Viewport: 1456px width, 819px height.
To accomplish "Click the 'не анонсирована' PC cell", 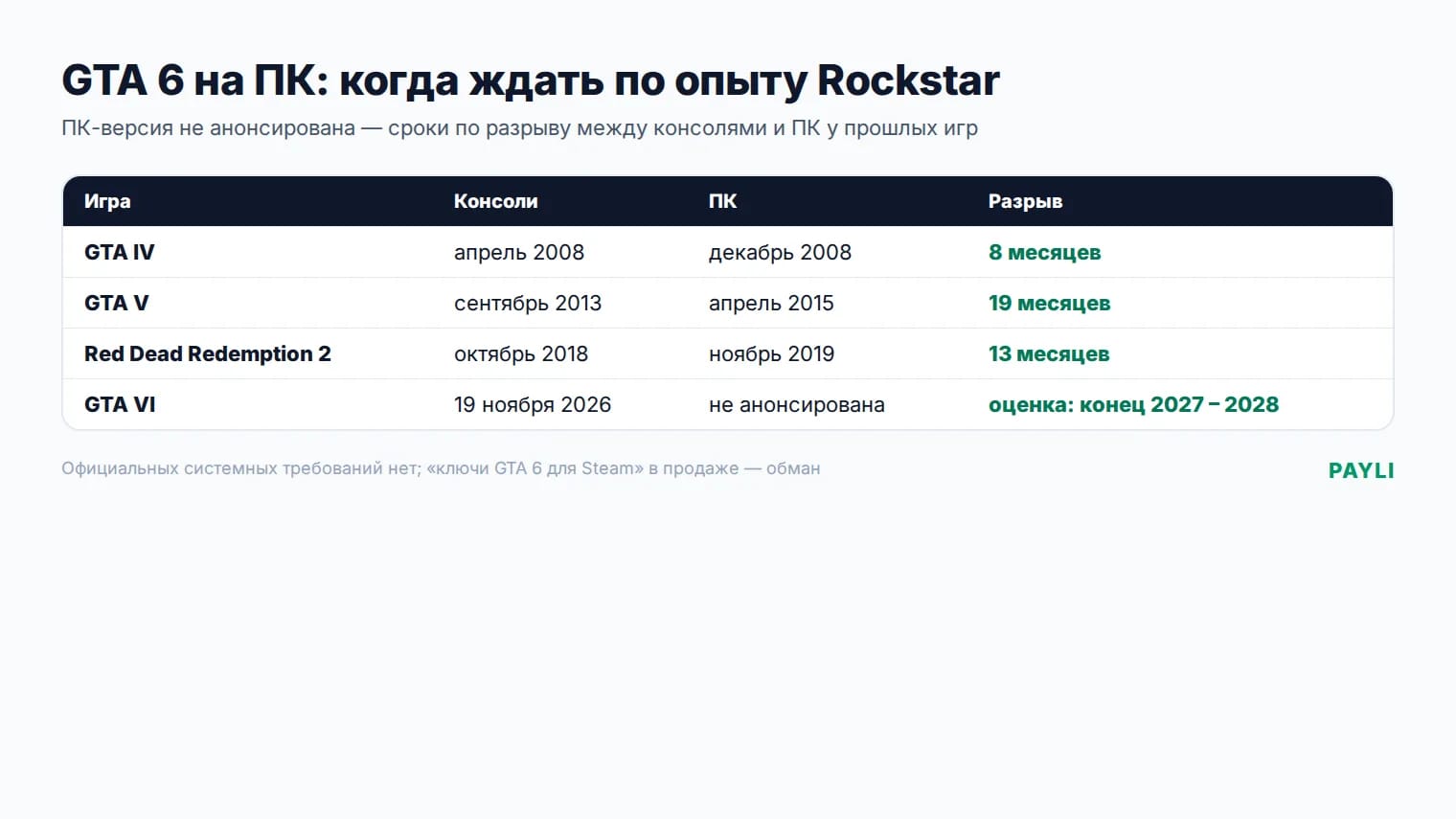I will click(797, 405).
